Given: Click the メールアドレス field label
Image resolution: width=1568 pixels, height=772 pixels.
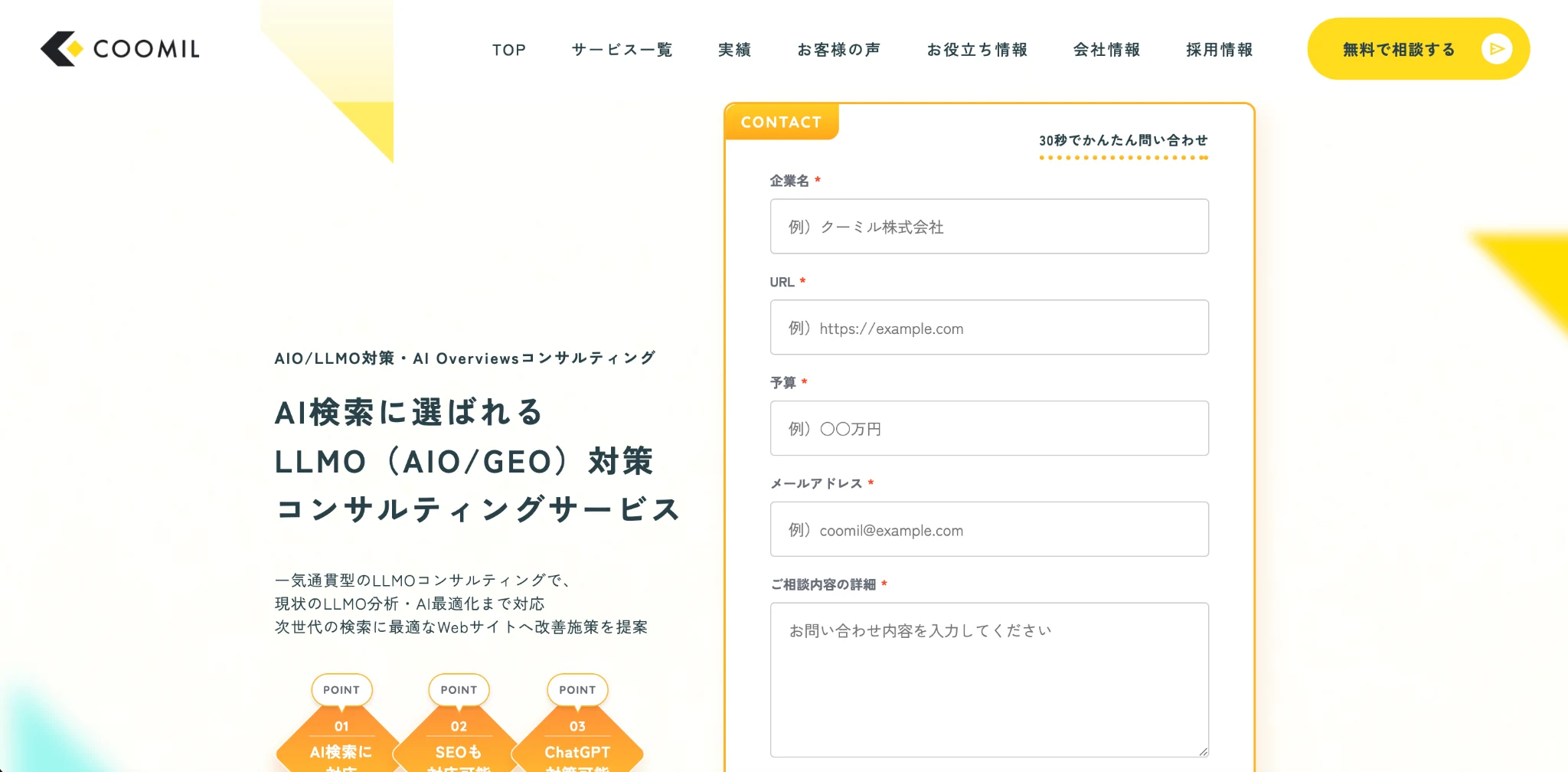Looking at the screenshot, I should coord(816,483).
